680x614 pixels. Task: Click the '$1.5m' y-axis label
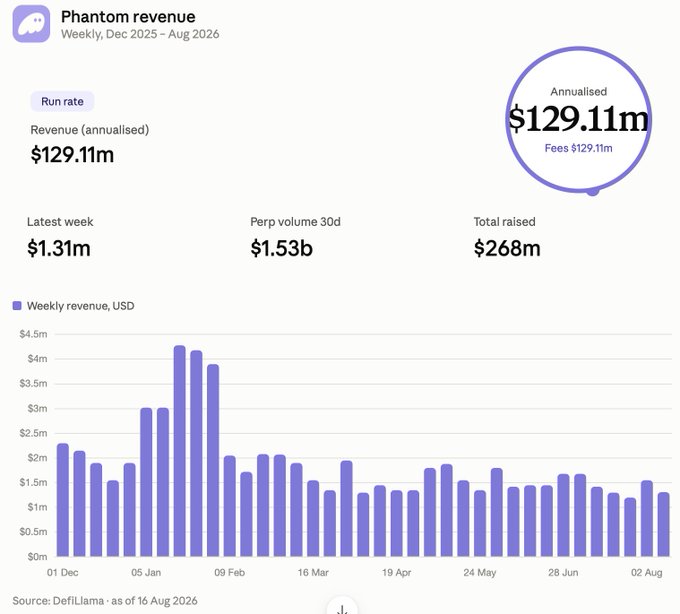pyautogui.click(x=33, y=482)
